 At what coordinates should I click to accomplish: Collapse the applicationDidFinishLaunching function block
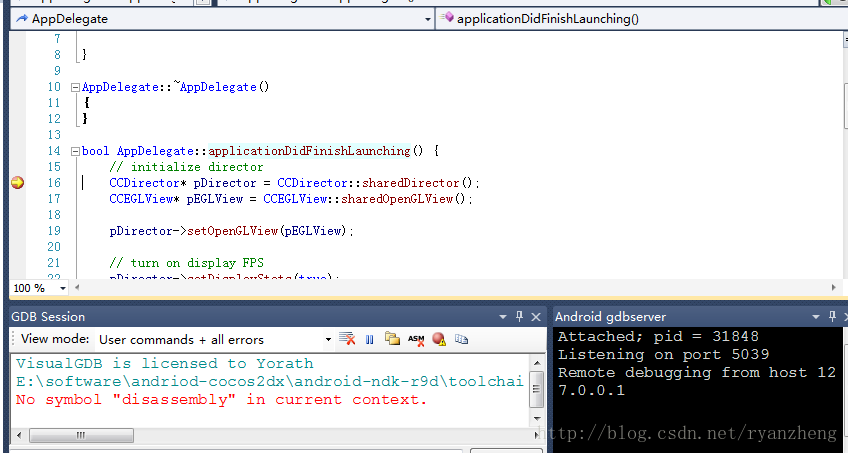point(75,151)
